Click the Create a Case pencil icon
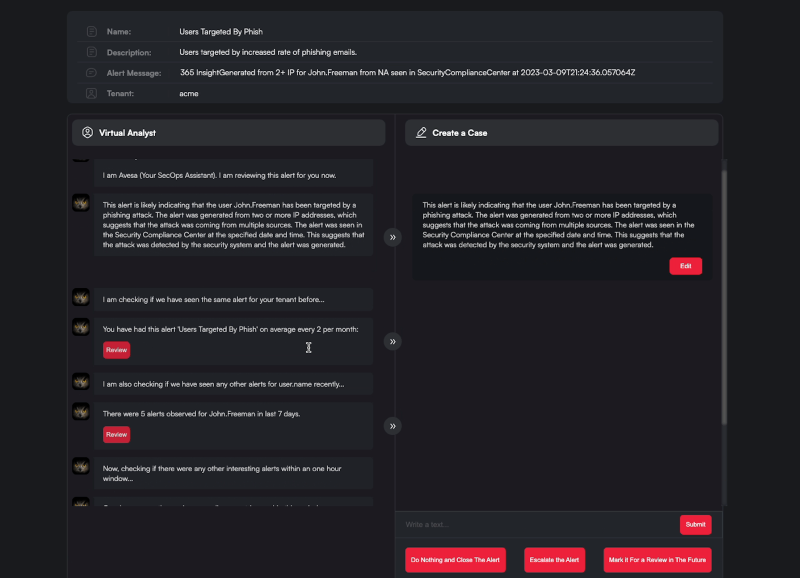The image size is (800, 578). (x=421, y=131)
